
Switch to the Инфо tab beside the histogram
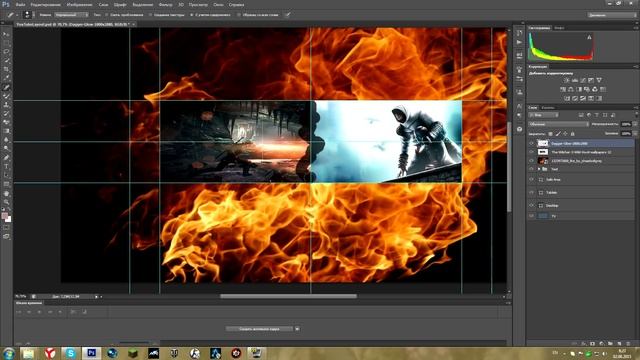(x=559, y=28)
